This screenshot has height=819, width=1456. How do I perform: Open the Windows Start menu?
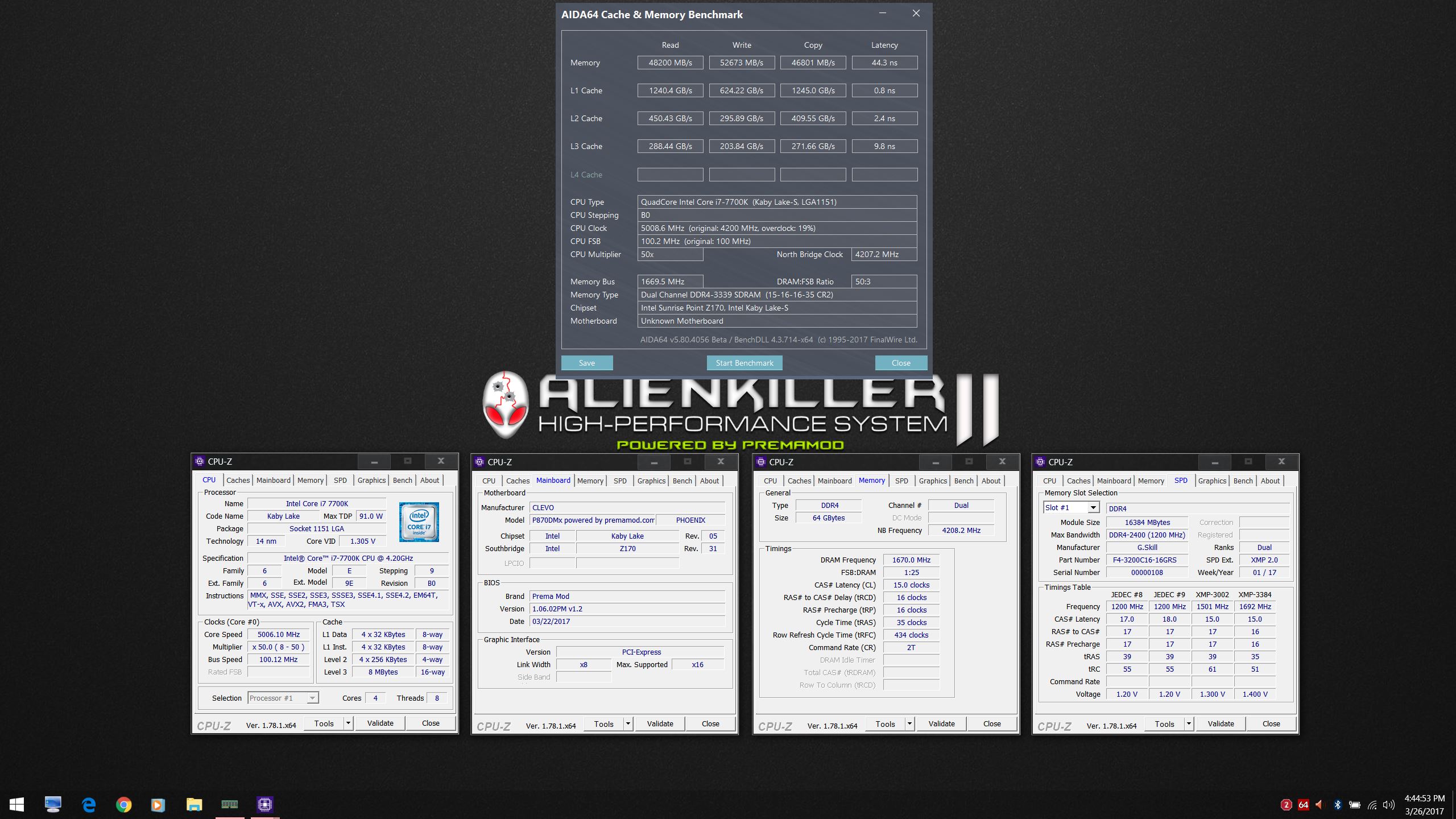pyautogui.click(x=16, y=804)
